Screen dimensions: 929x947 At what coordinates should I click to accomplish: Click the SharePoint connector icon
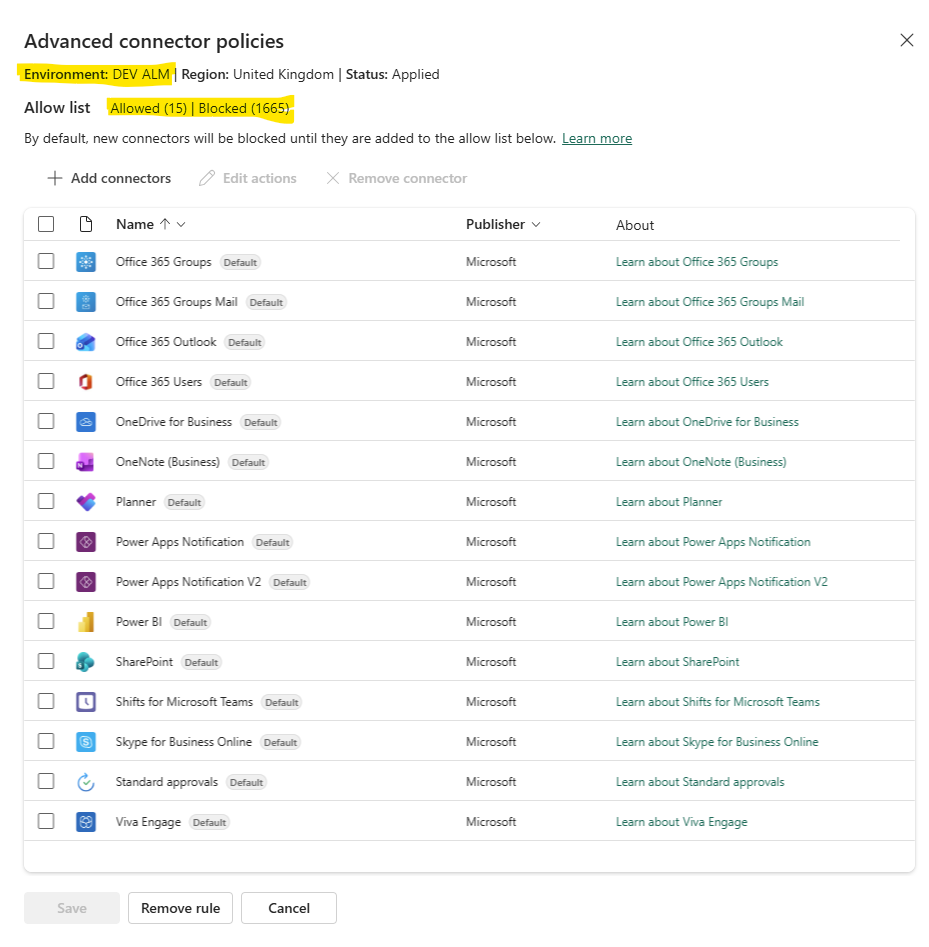[x=86, y=662]
